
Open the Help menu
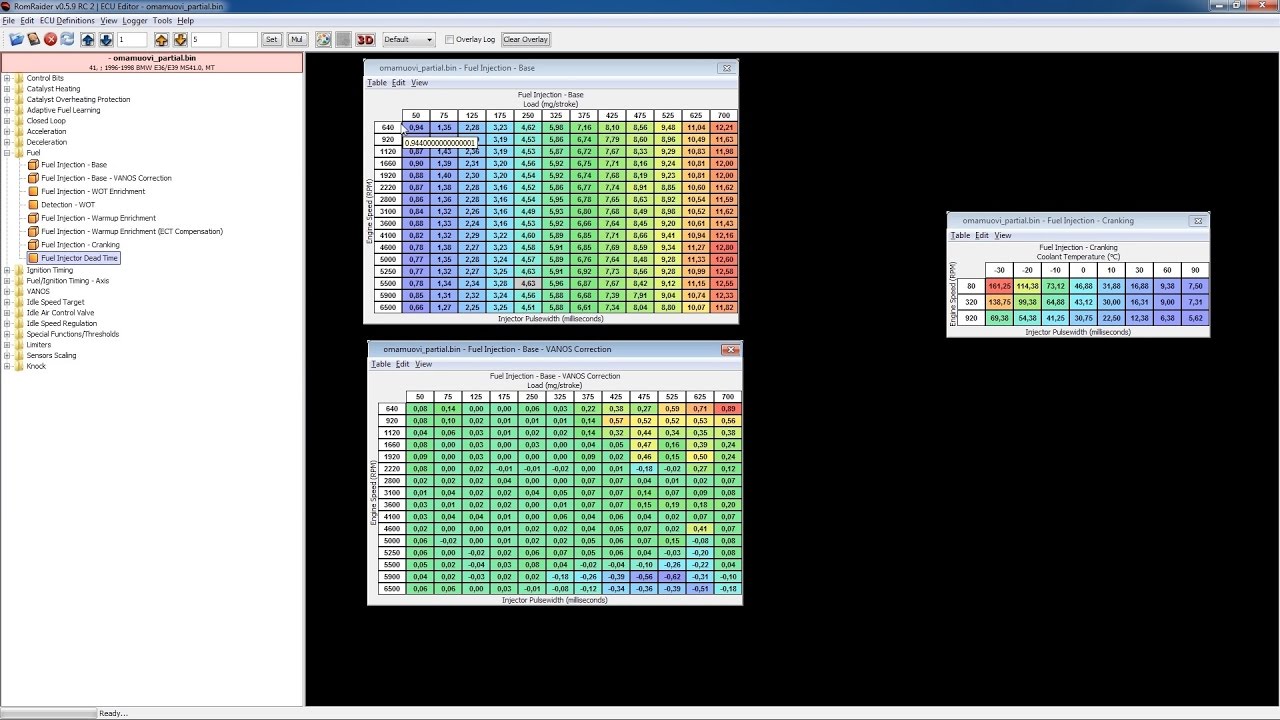pos(186,20)
